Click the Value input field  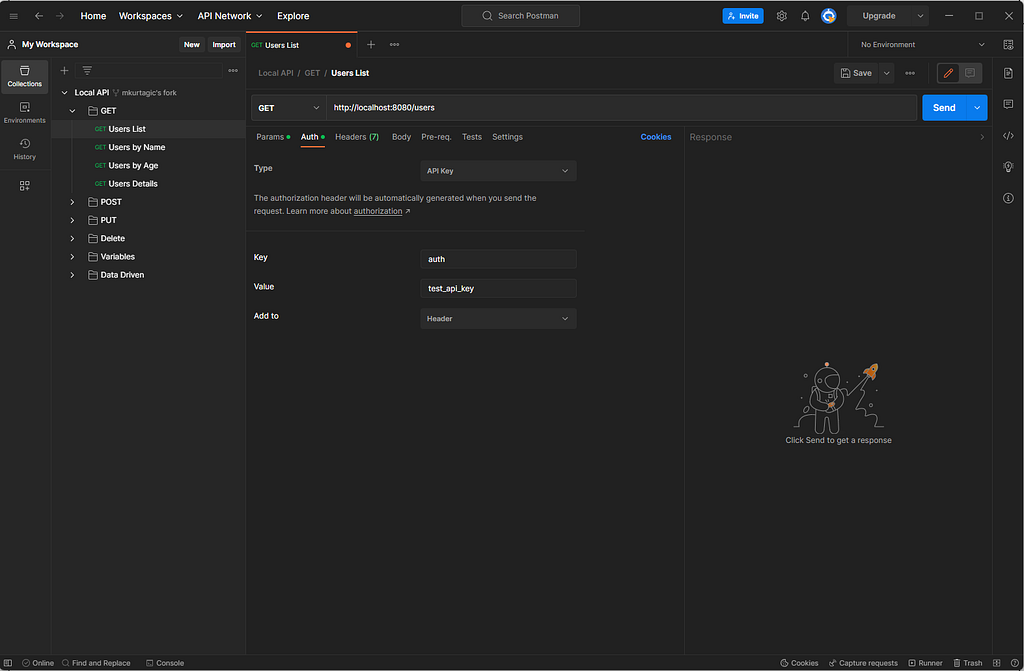[x=498, y=289]
